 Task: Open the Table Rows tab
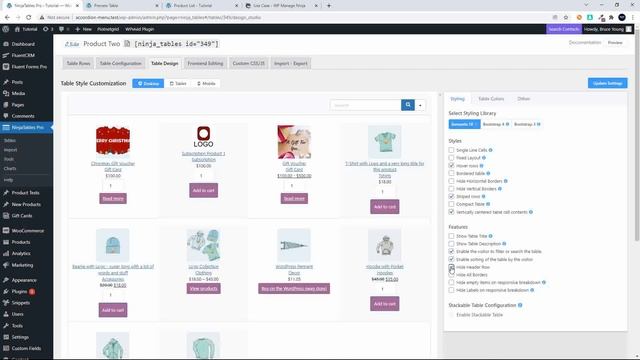coord(78,63)
